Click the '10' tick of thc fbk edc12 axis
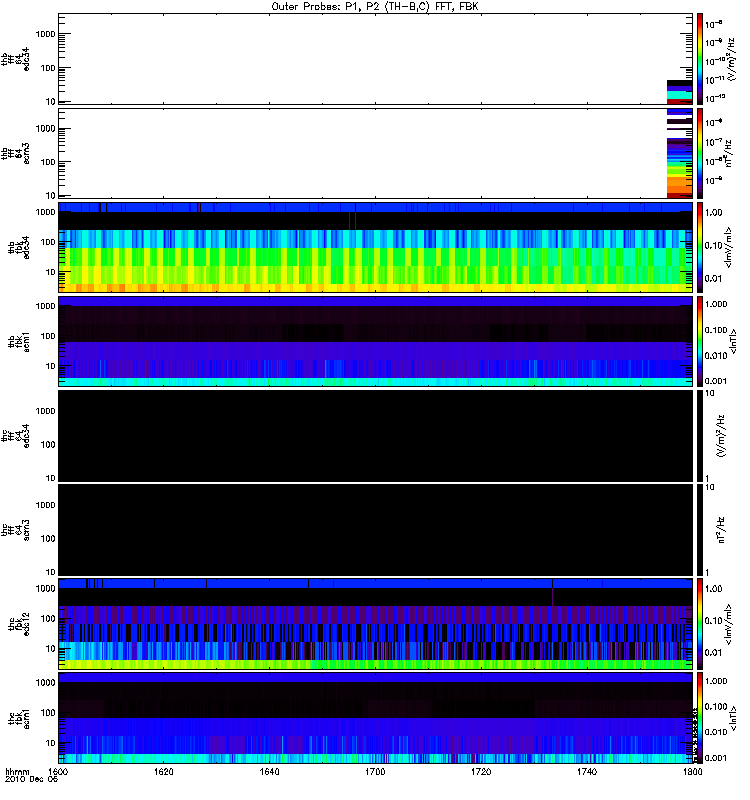Image resolution: width=750 pixels, height=800 pixels. (x=50, y=649)
